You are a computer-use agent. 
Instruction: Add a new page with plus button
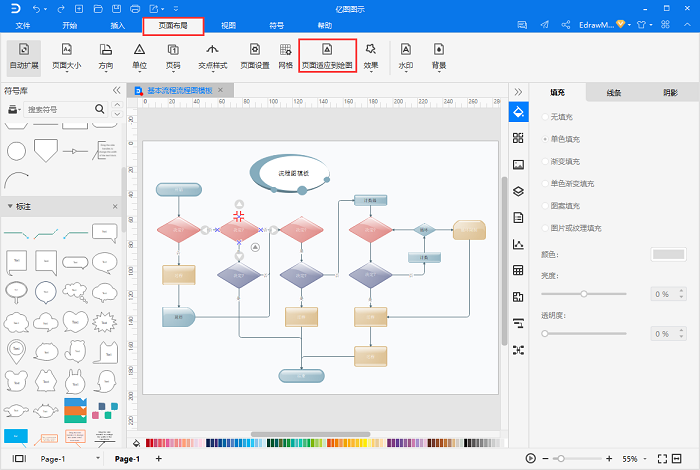(x=157, y=458)
